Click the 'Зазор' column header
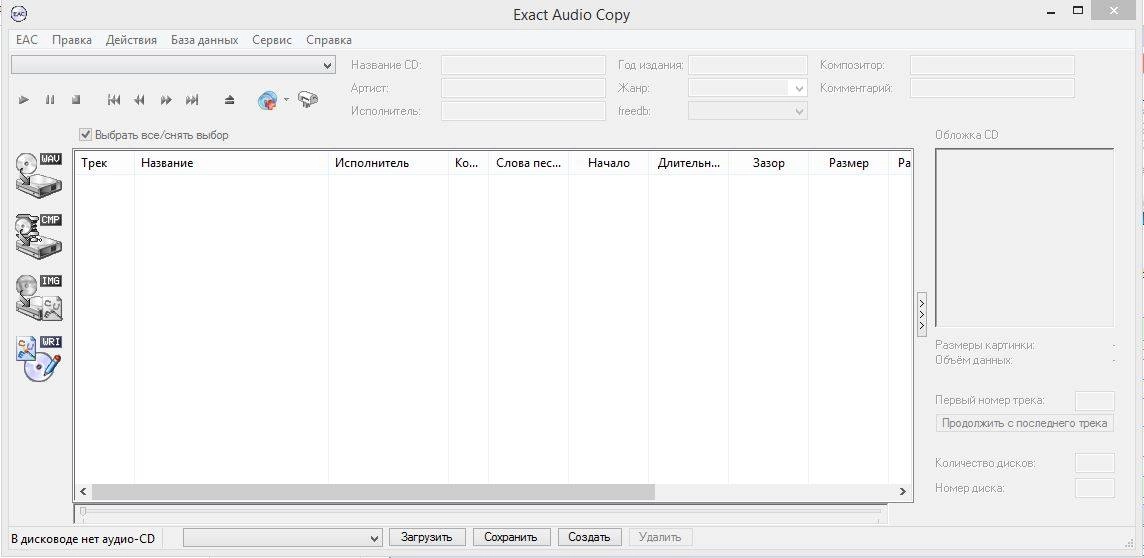1144x558 pixels. (x=768, y=163)
